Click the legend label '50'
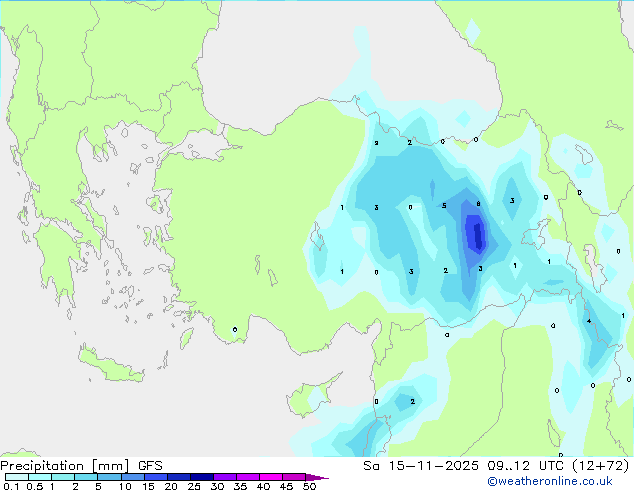 [x=309, y=486]
